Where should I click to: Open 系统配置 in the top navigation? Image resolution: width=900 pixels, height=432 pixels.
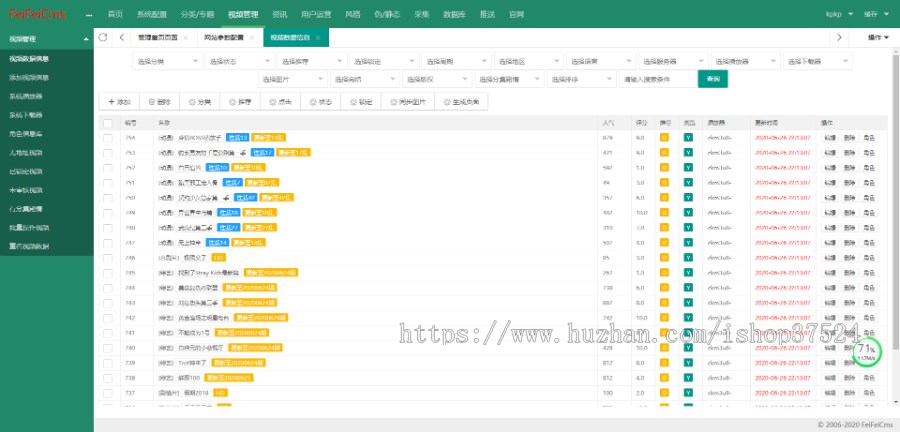(x=153, y=15)
